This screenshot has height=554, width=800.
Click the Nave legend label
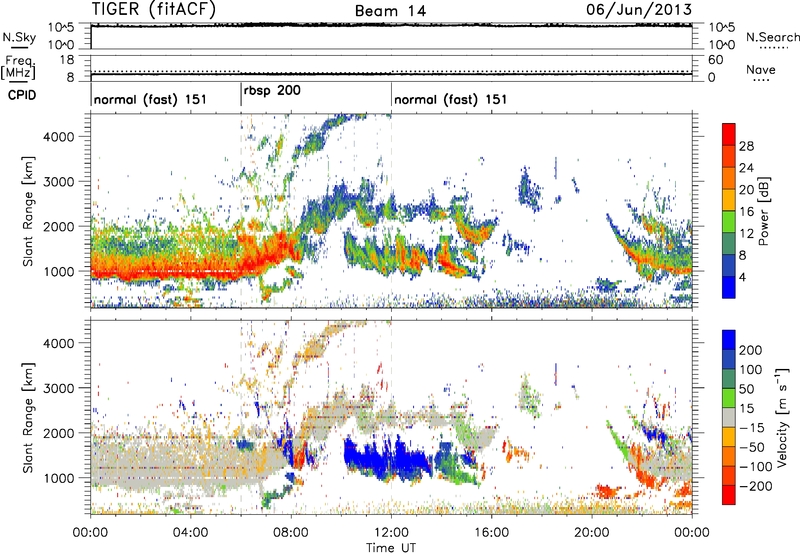tap(761, 69)
